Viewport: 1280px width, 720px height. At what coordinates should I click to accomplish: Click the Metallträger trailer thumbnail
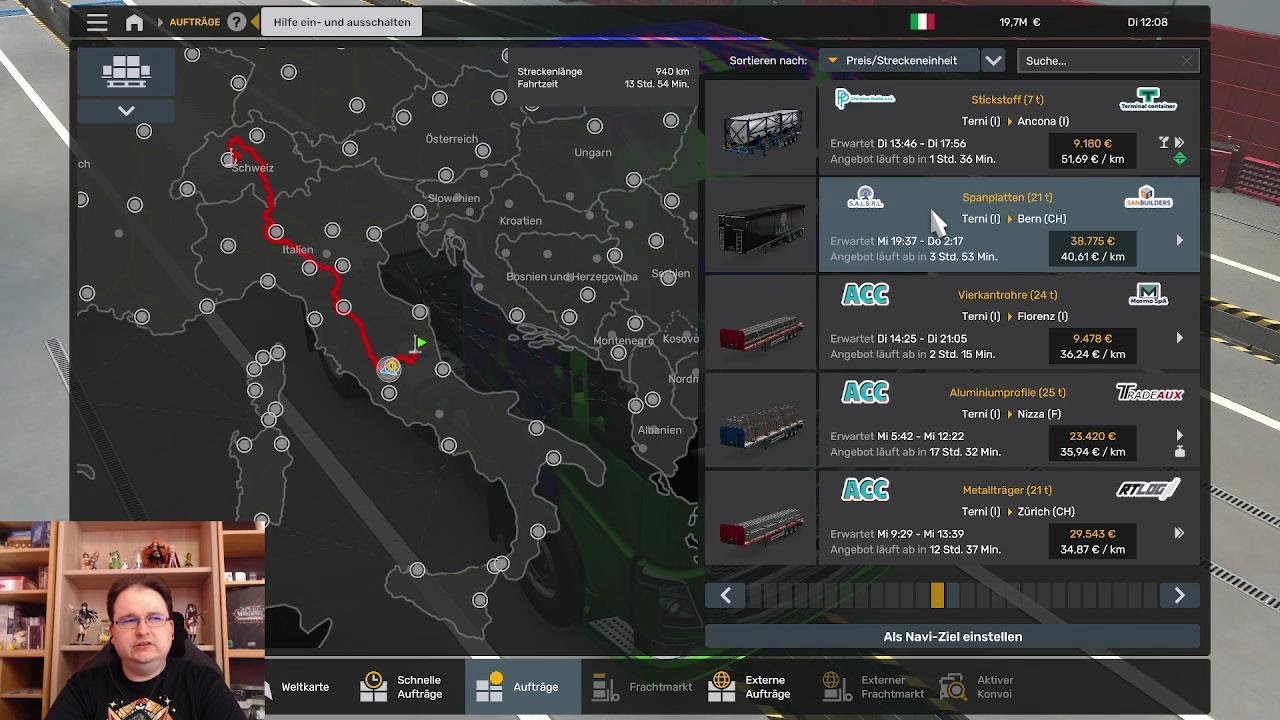coord(762,518)
